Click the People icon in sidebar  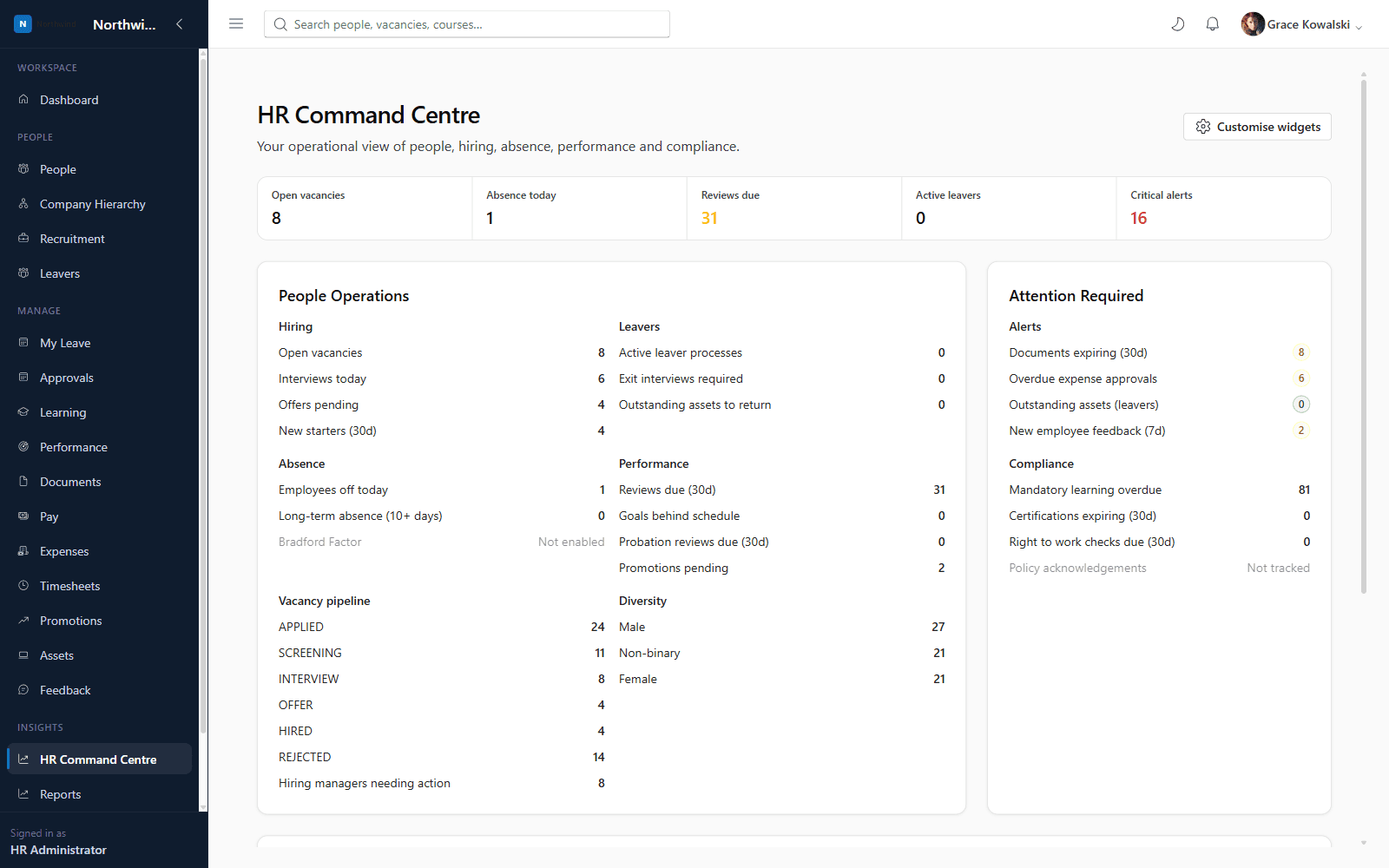23,169
